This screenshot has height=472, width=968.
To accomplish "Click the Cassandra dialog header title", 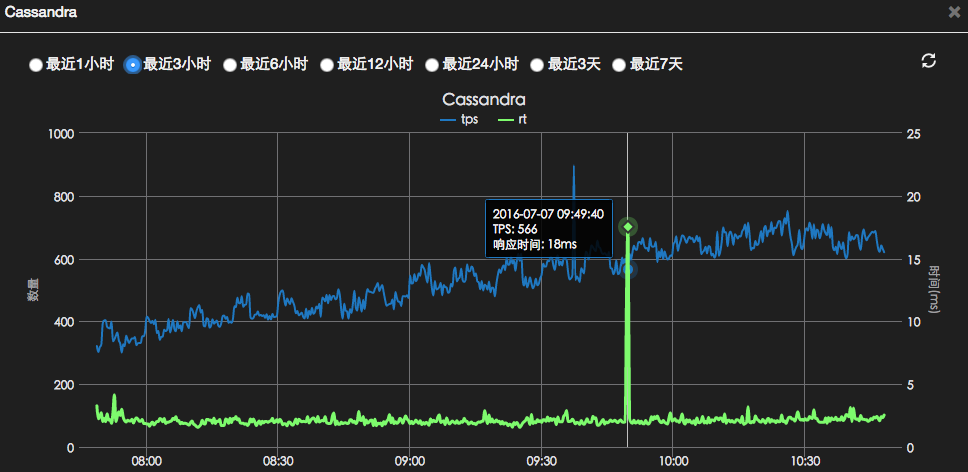I will tap(41, 12).
